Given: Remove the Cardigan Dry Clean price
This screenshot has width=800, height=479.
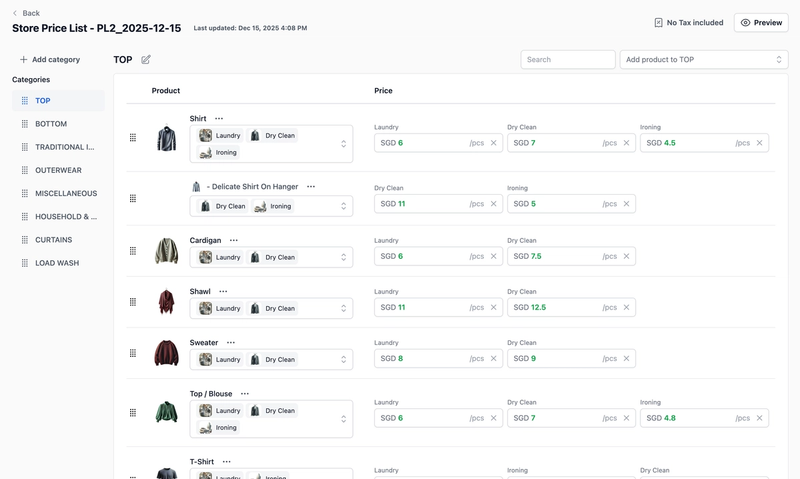Looking at the screenshot, I should pyautogui.click(x=627, y=256).
